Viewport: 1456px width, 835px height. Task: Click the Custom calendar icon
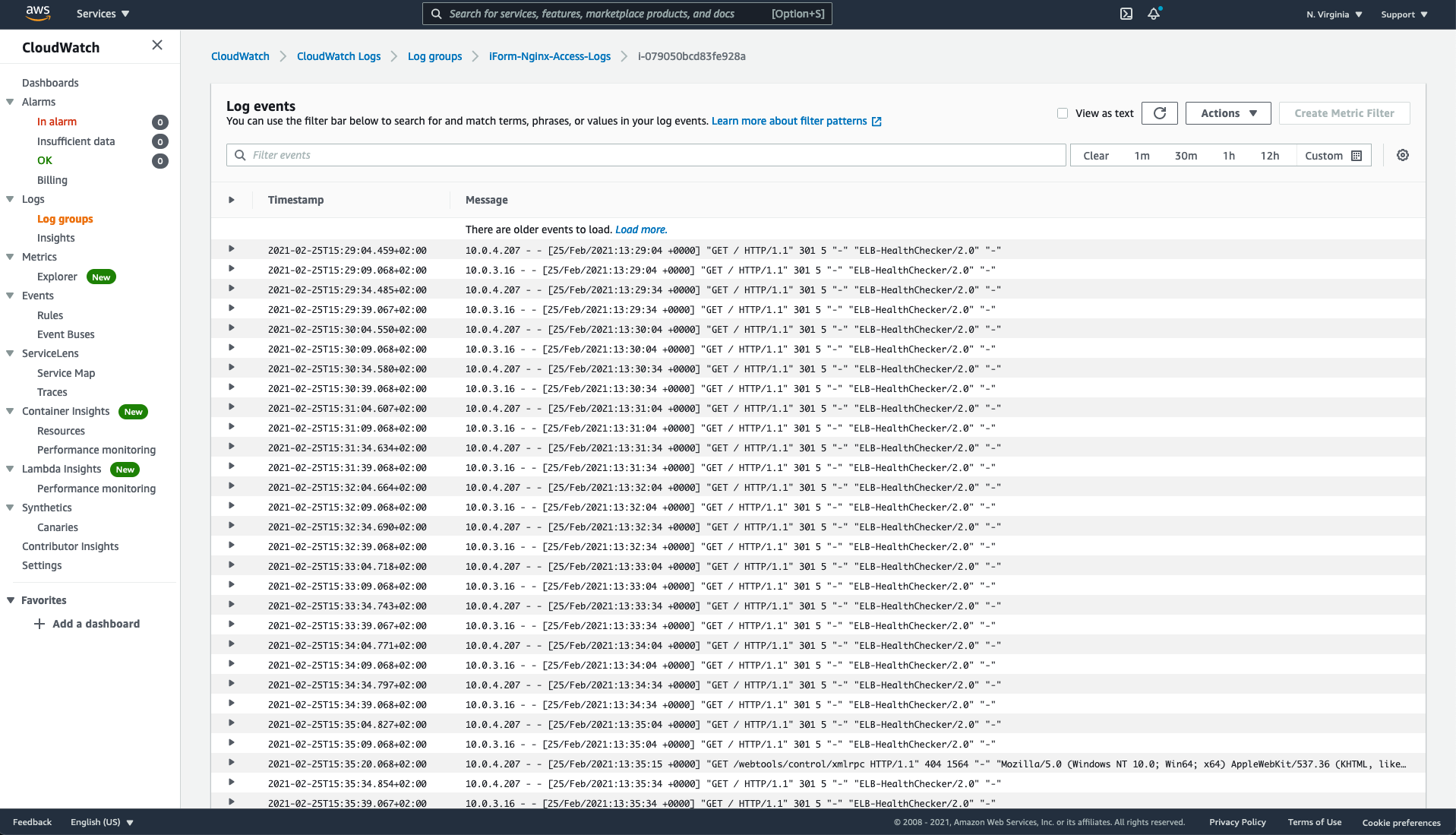1357,156
